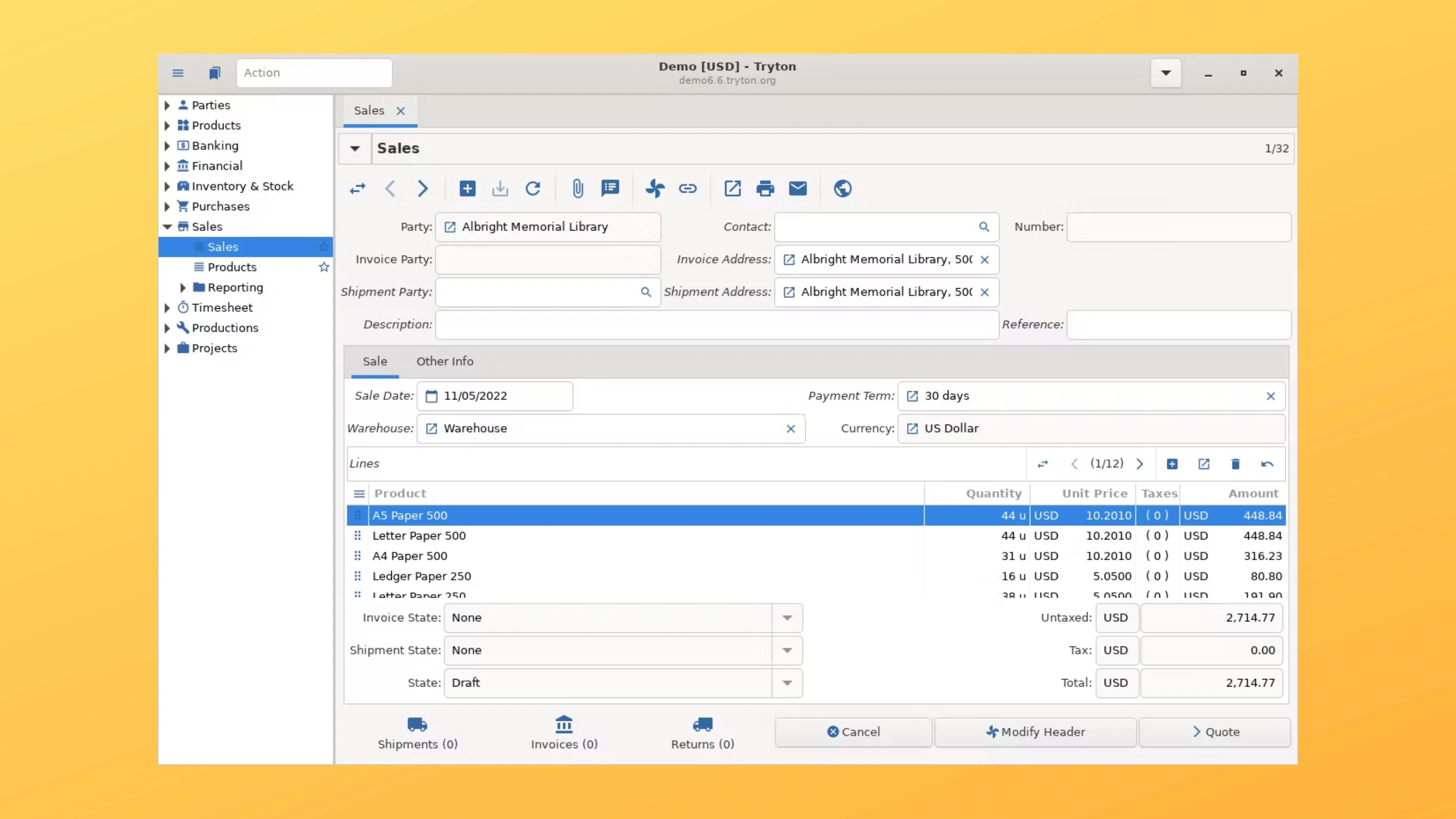Open the State dropdown showing Draft
The height and width of the screenshot is (819, 1456).
[787, 683]
